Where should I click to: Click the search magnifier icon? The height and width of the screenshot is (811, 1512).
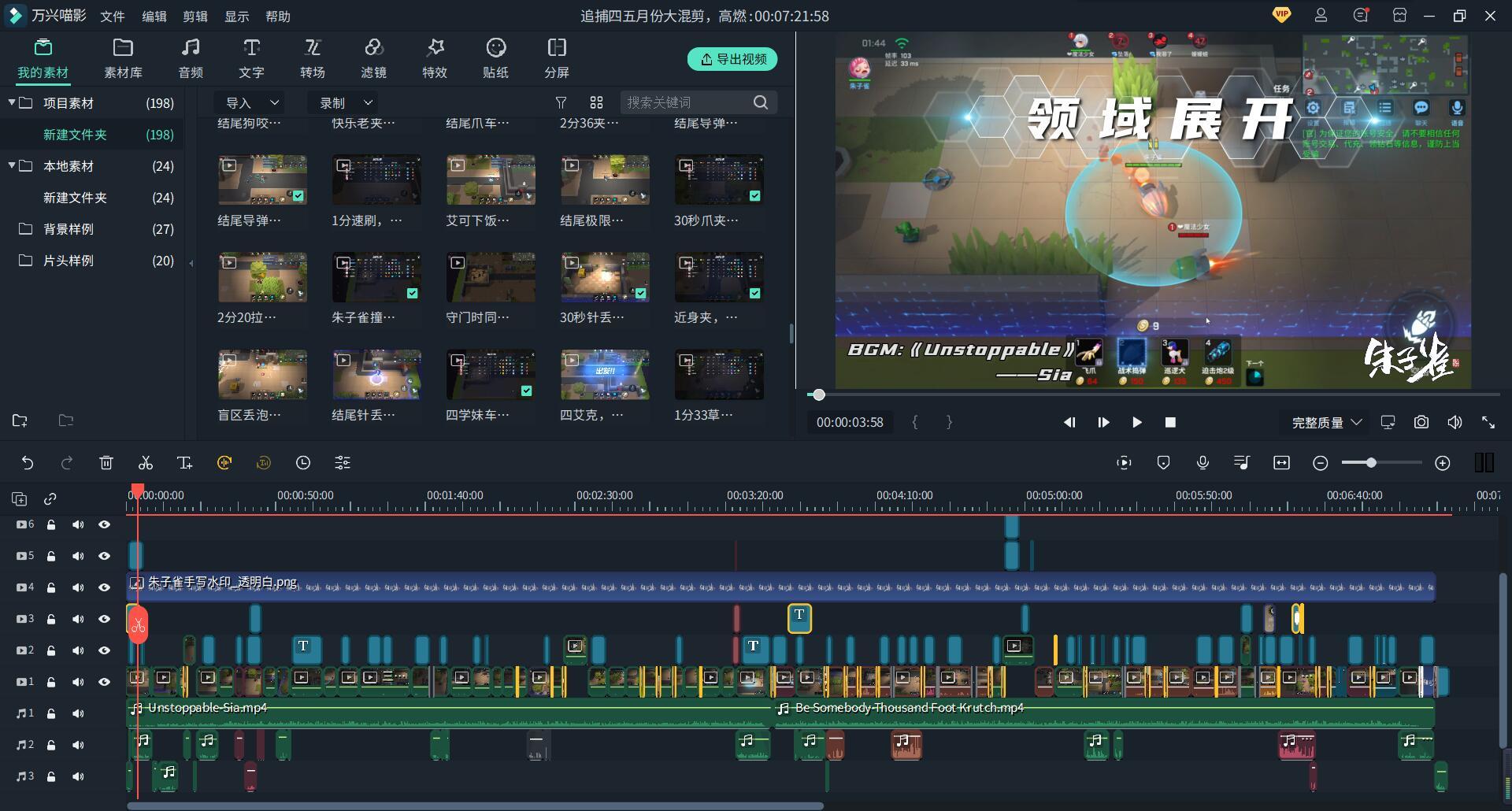point(760,102)
